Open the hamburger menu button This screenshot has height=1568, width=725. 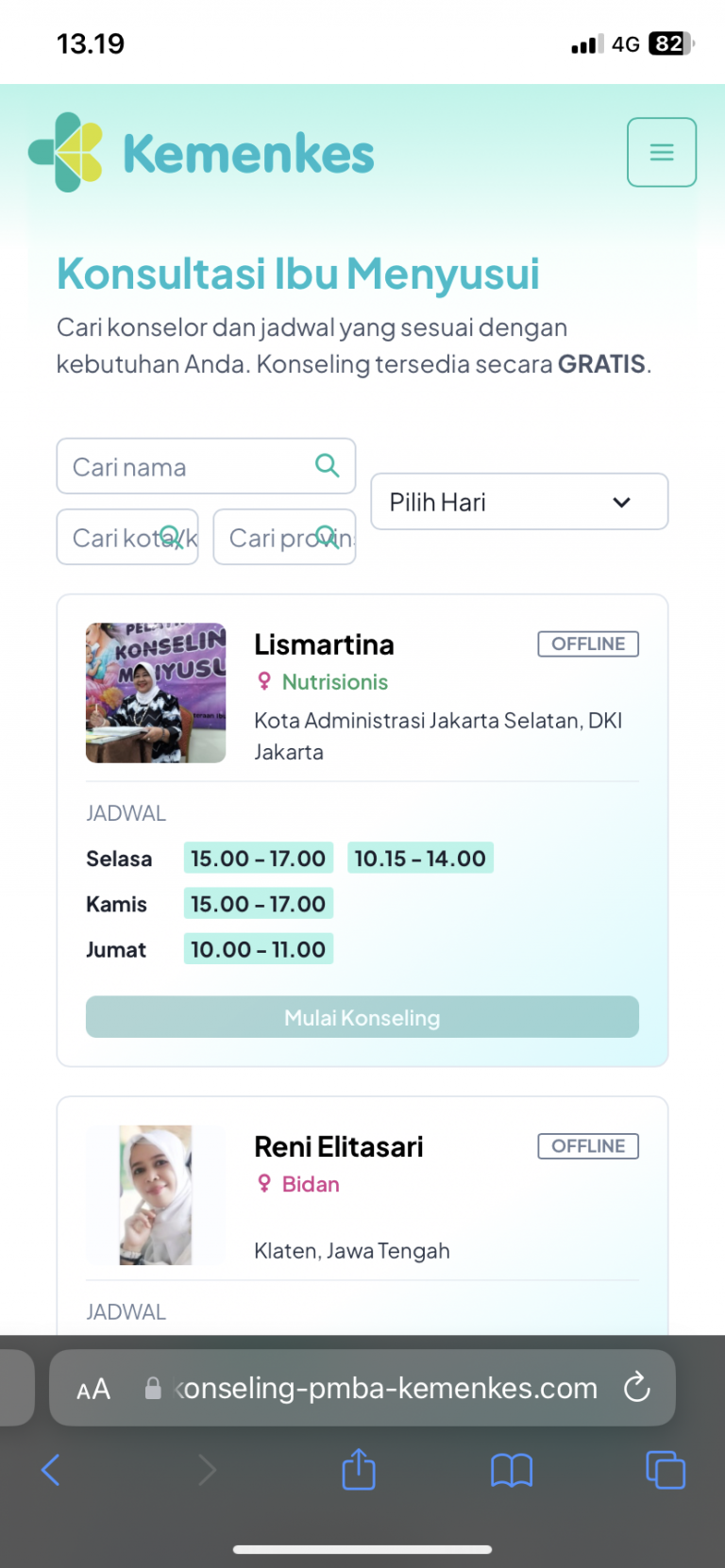coord(662,152)
